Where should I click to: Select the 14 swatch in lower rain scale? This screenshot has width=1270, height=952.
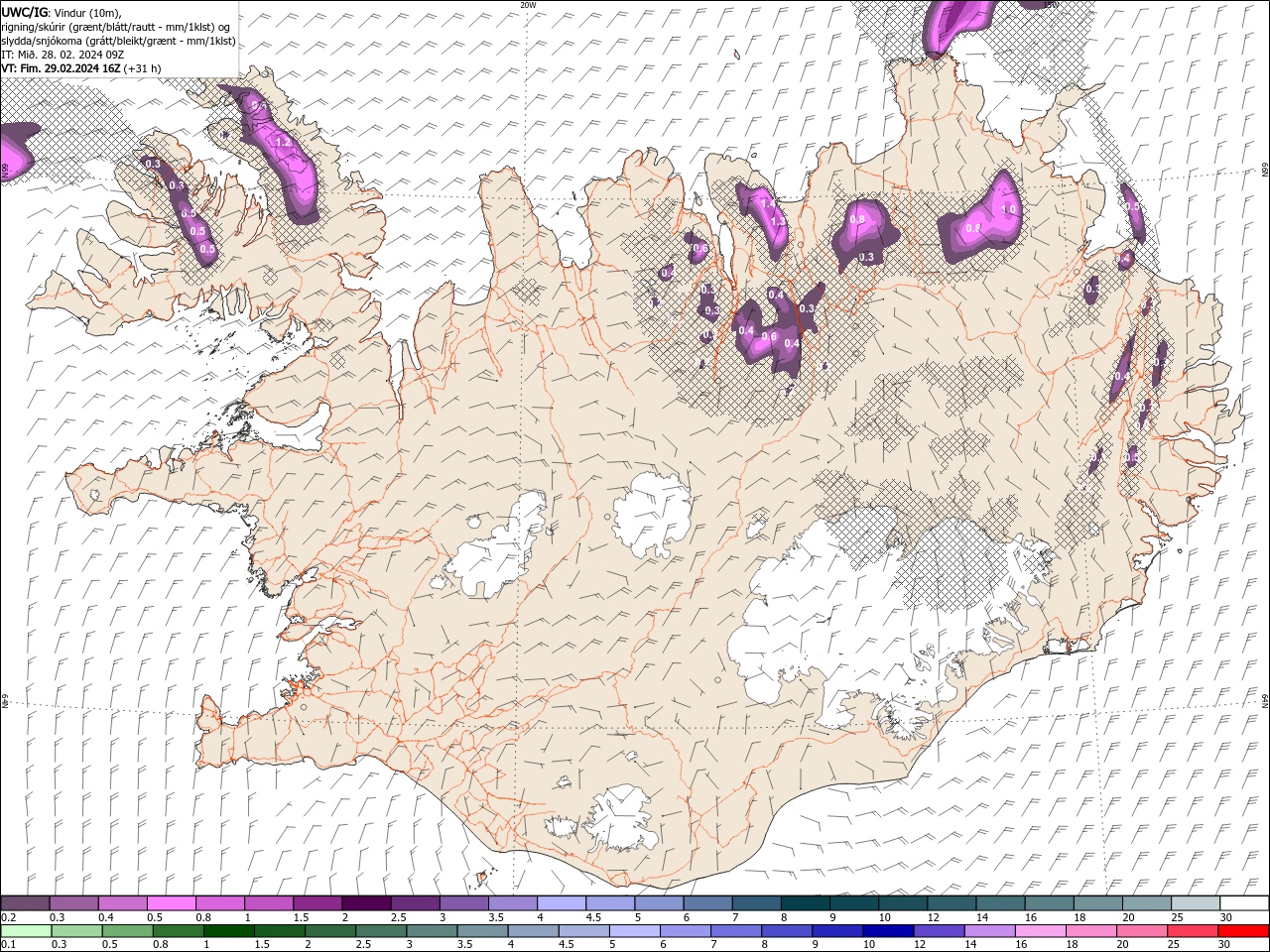point(988,931)
